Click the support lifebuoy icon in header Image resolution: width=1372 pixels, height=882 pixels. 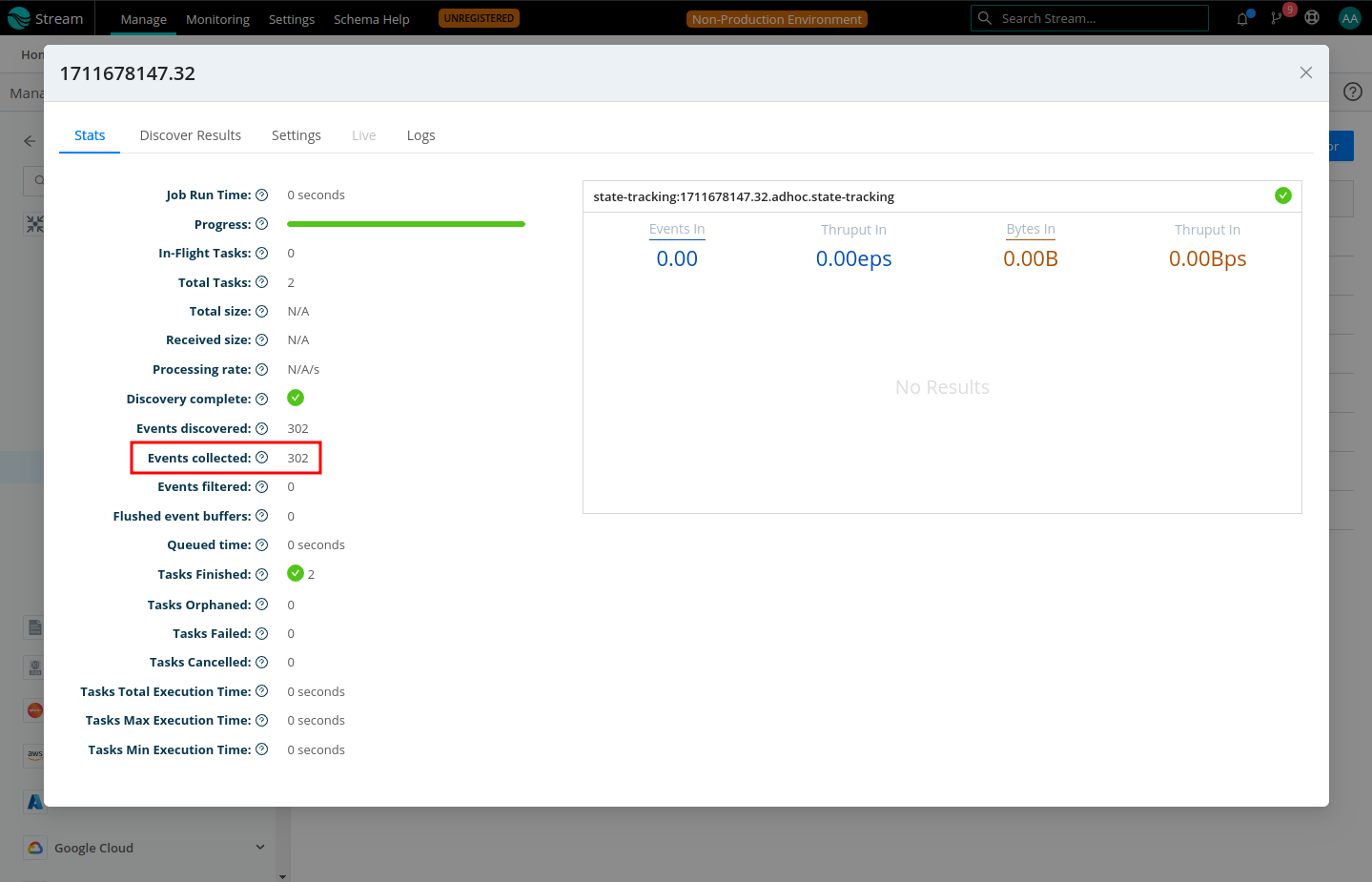[x=1312, y=18]
